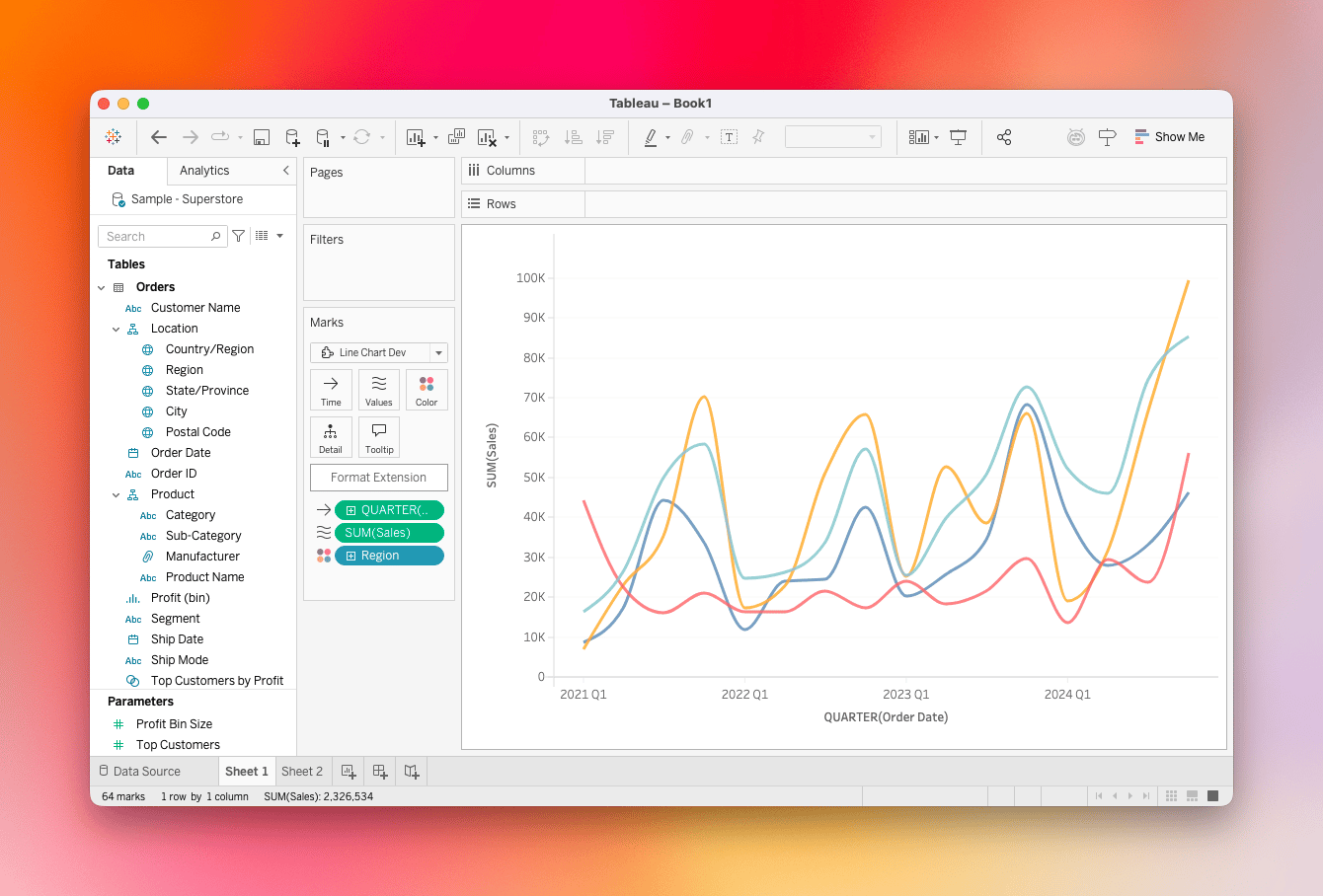Open the data pane view options dropdown arrow
The image size is (1323, 896).
tap(279, 236)
